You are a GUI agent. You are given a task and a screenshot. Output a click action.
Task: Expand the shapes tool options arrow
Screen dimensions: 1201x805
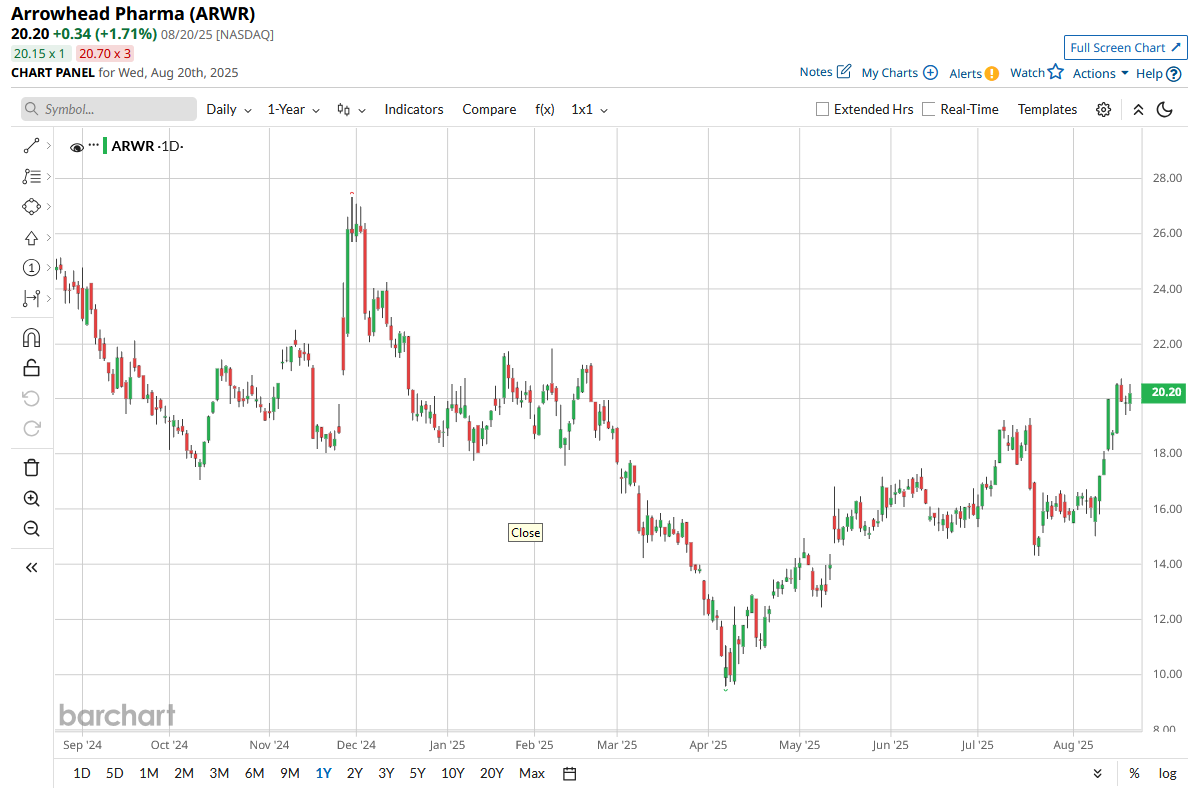(48, 207)
